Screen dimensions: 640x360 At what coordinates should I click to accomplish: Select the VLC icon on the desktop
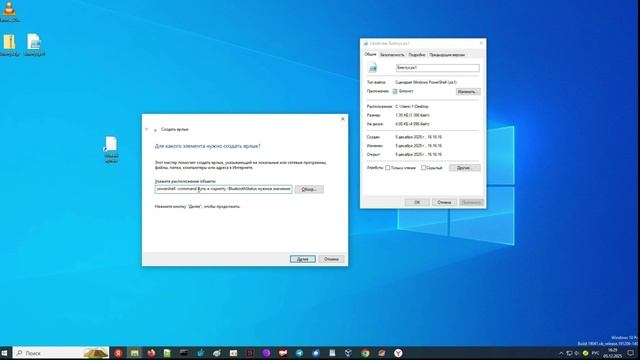[x=9, y=11]
